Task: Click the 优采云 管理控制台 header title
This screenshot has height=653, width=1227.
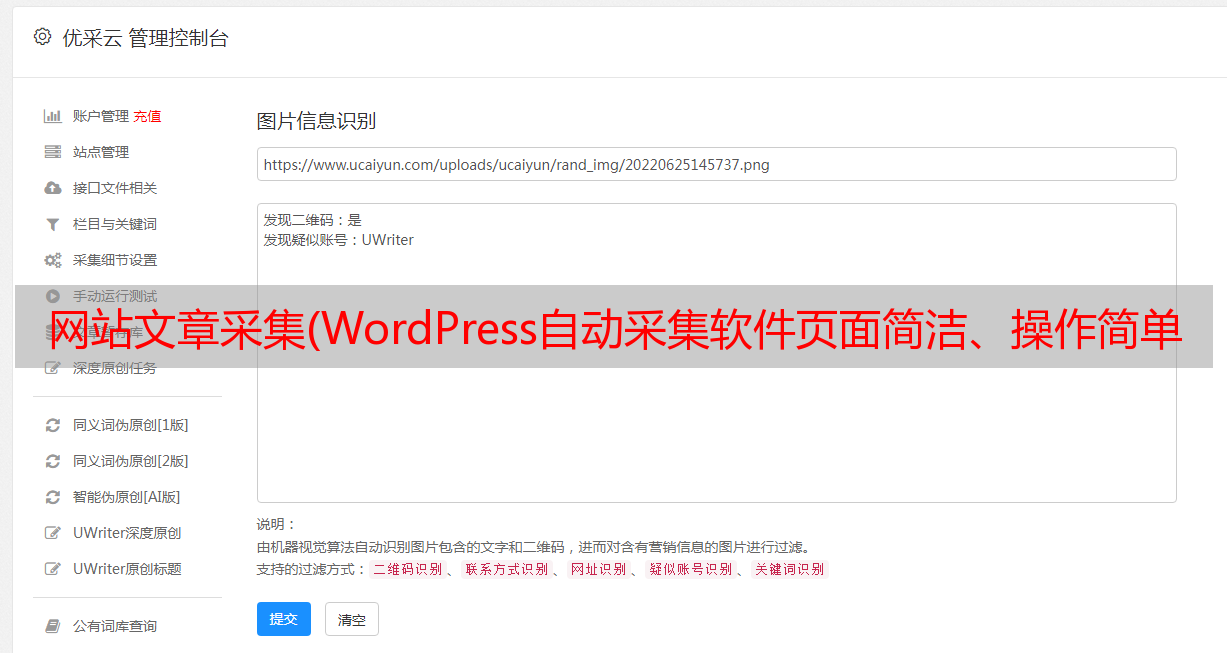Action: 145,38
